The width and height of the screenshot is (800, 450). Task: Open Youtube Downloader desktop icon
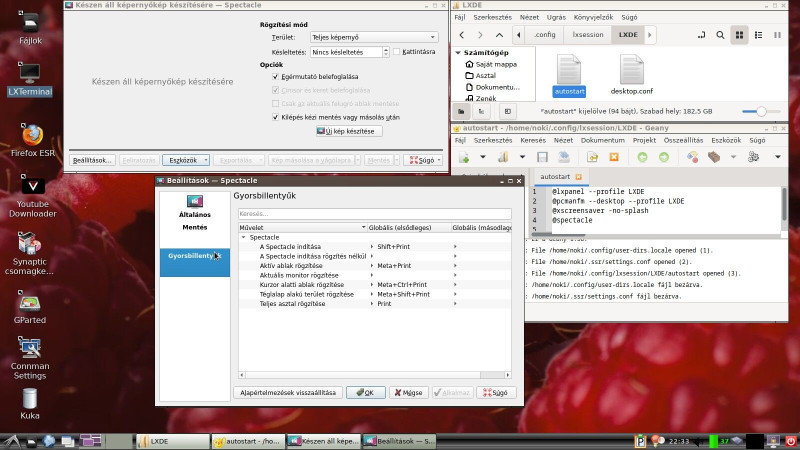click(x=32, y=196)
